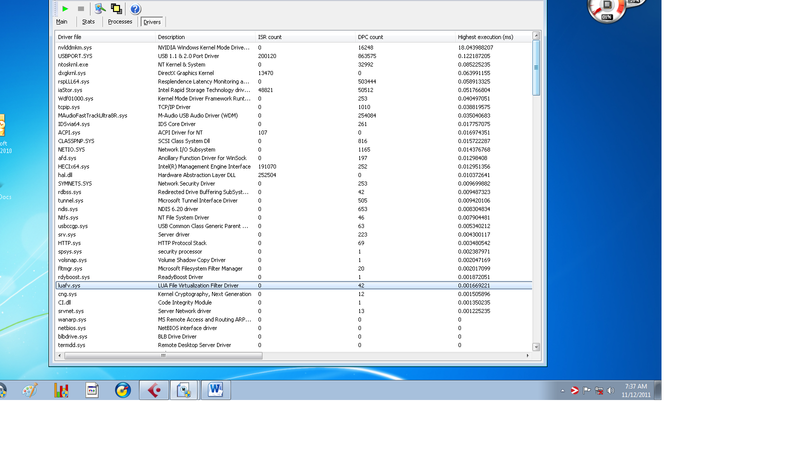Click the 18.043988207 execution time value

475,47
